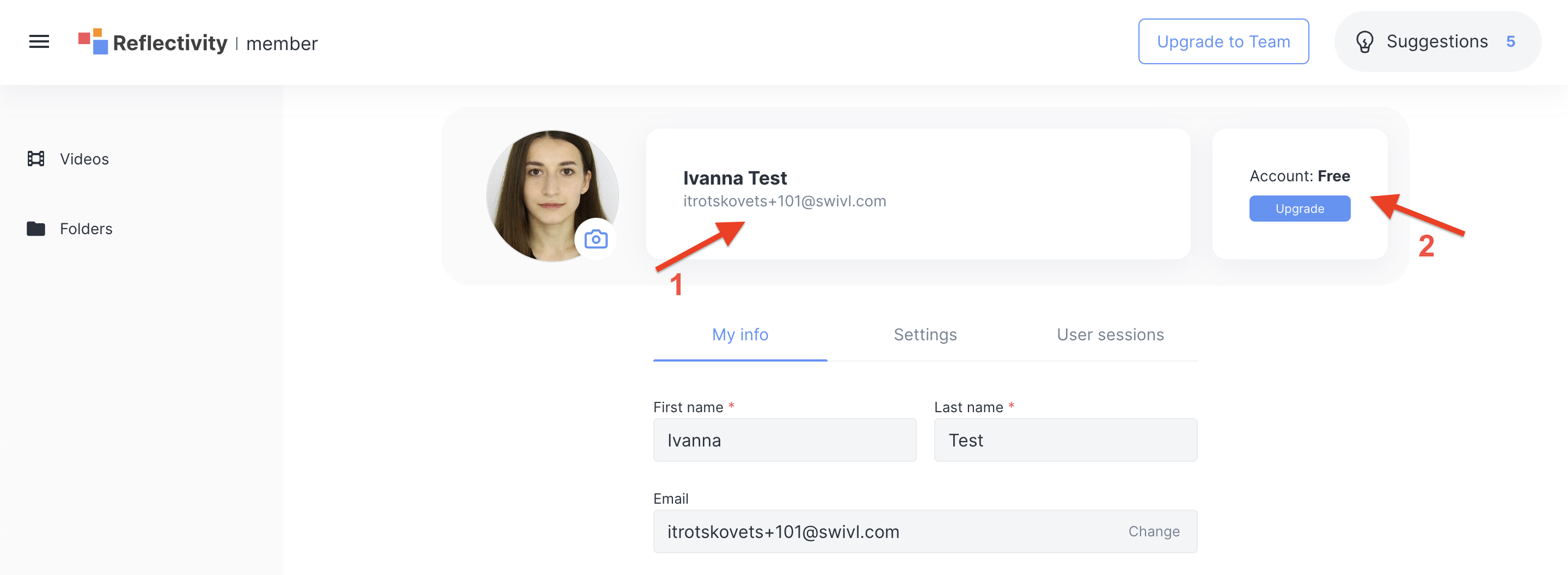Click the Reflectivity colored squares logo
Viewport: 1568px width, 575px height.
click(93, 41)
